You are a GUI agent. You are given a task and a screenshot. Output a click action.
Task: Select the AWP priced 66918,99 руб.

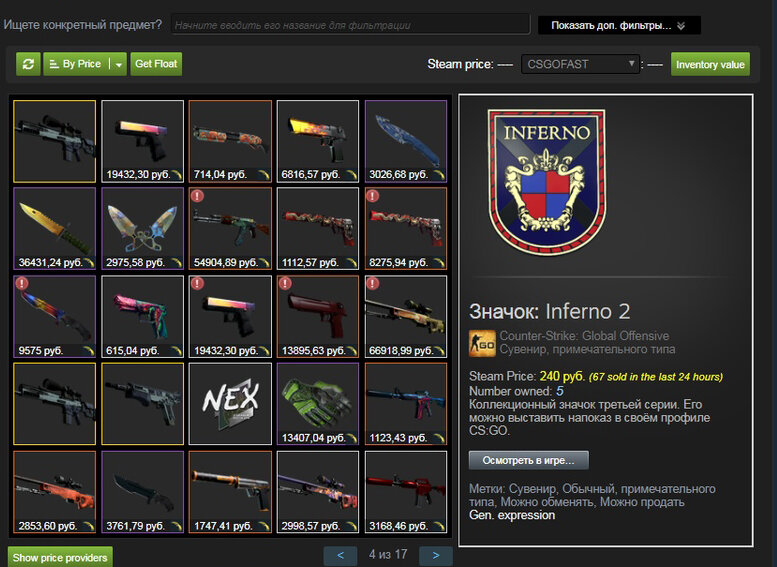coord(406,317)
